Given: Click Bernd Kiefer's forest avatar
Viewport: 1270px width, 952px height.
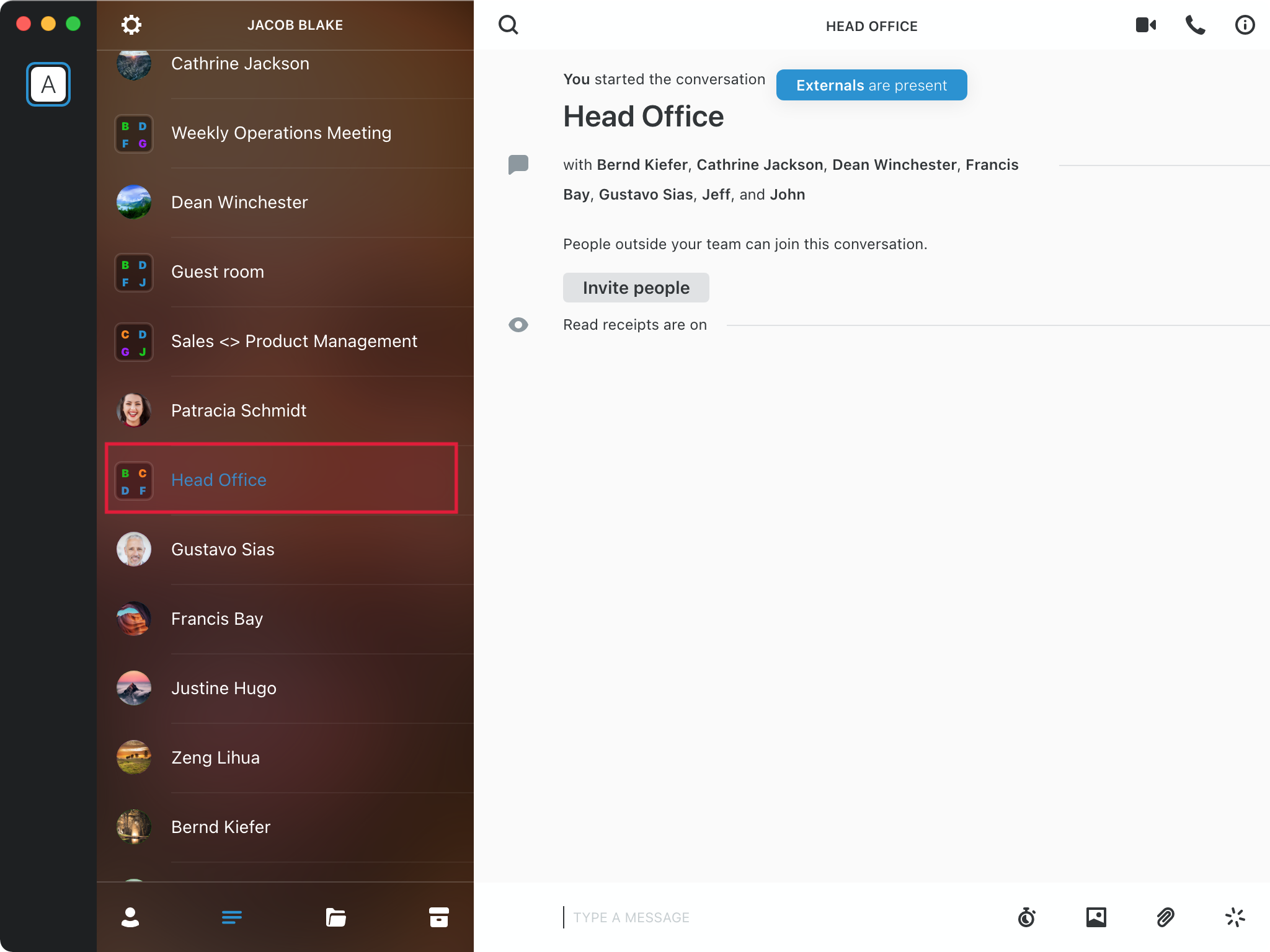Looking at the screenshot, I should pos(134,827).
